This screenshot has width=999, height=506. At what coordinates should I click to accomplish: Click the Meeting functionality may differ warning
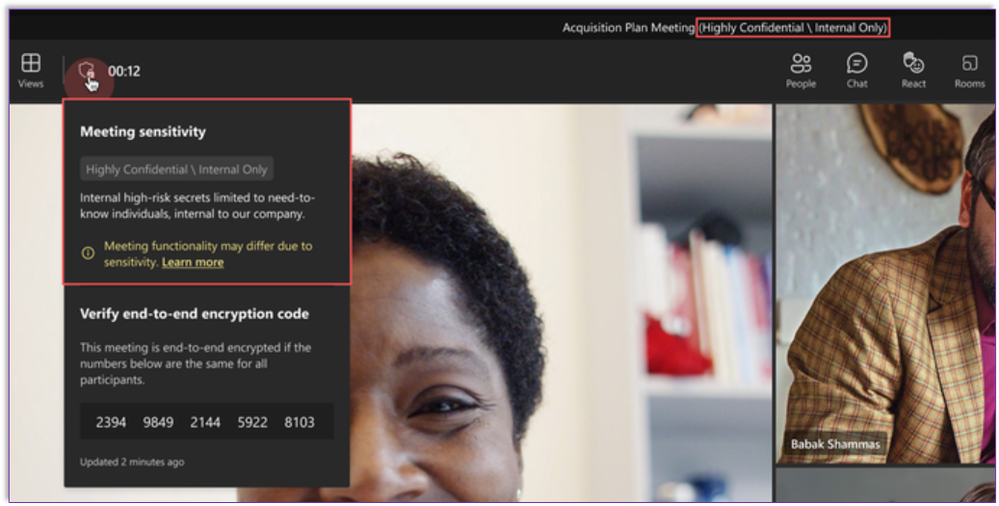point(208,254)
